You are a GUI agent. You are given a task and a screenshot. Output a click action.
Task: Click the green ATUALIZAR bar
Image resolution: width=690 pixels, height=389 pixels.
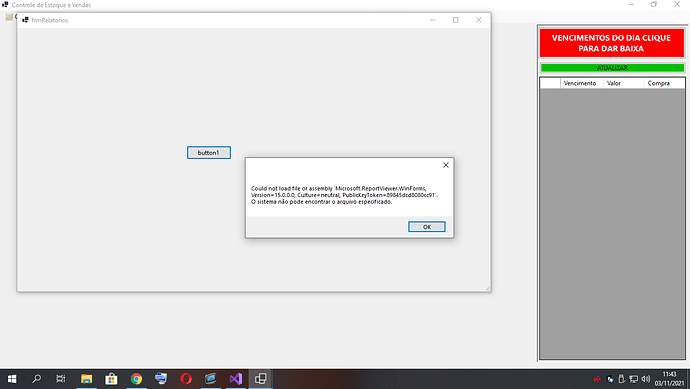tap(612, 68)
